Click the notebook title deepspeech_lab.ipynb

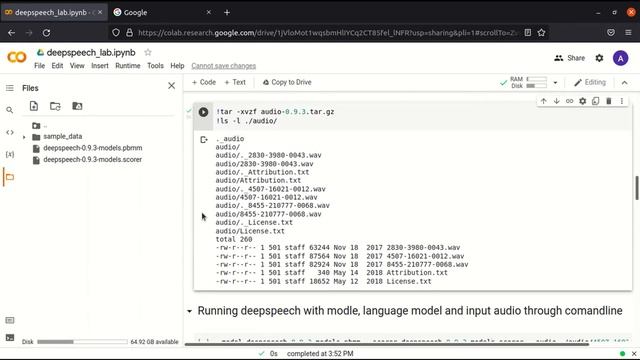tap(91, 52)
